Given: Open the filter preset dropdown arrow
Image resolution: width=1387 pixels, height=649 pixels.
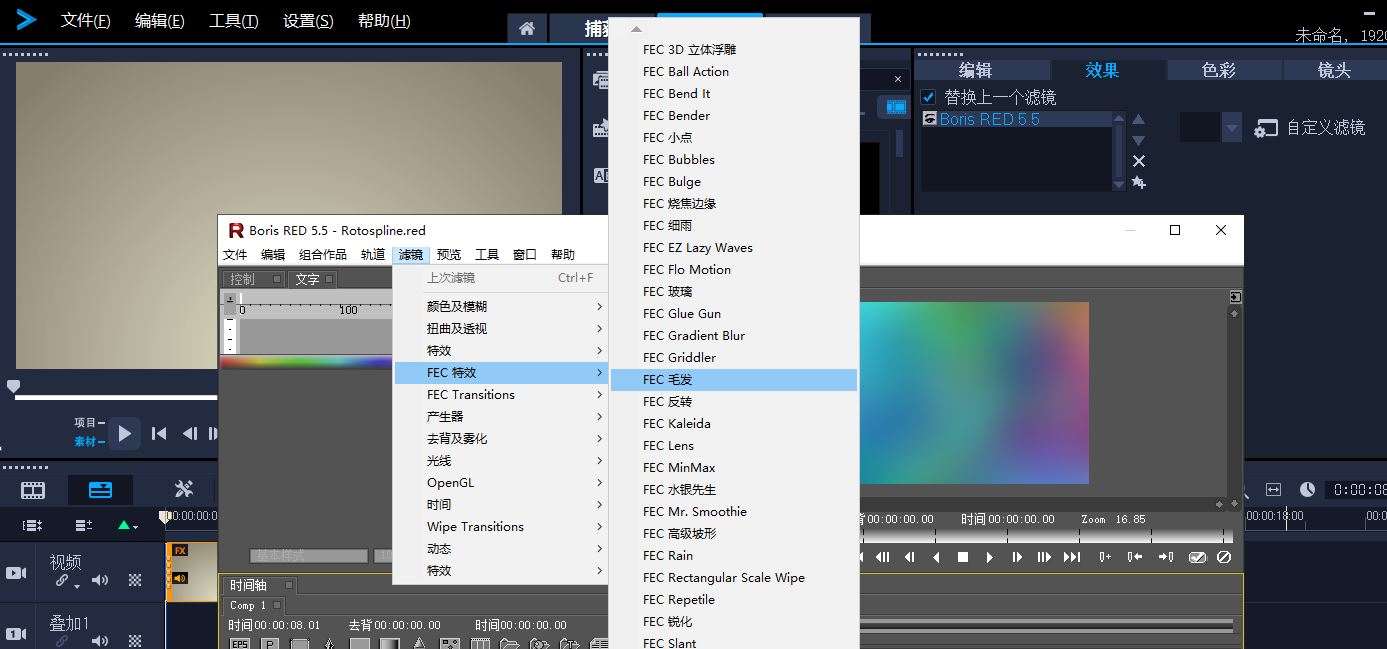Looking at the screenshot, I should pos(1232,128).
